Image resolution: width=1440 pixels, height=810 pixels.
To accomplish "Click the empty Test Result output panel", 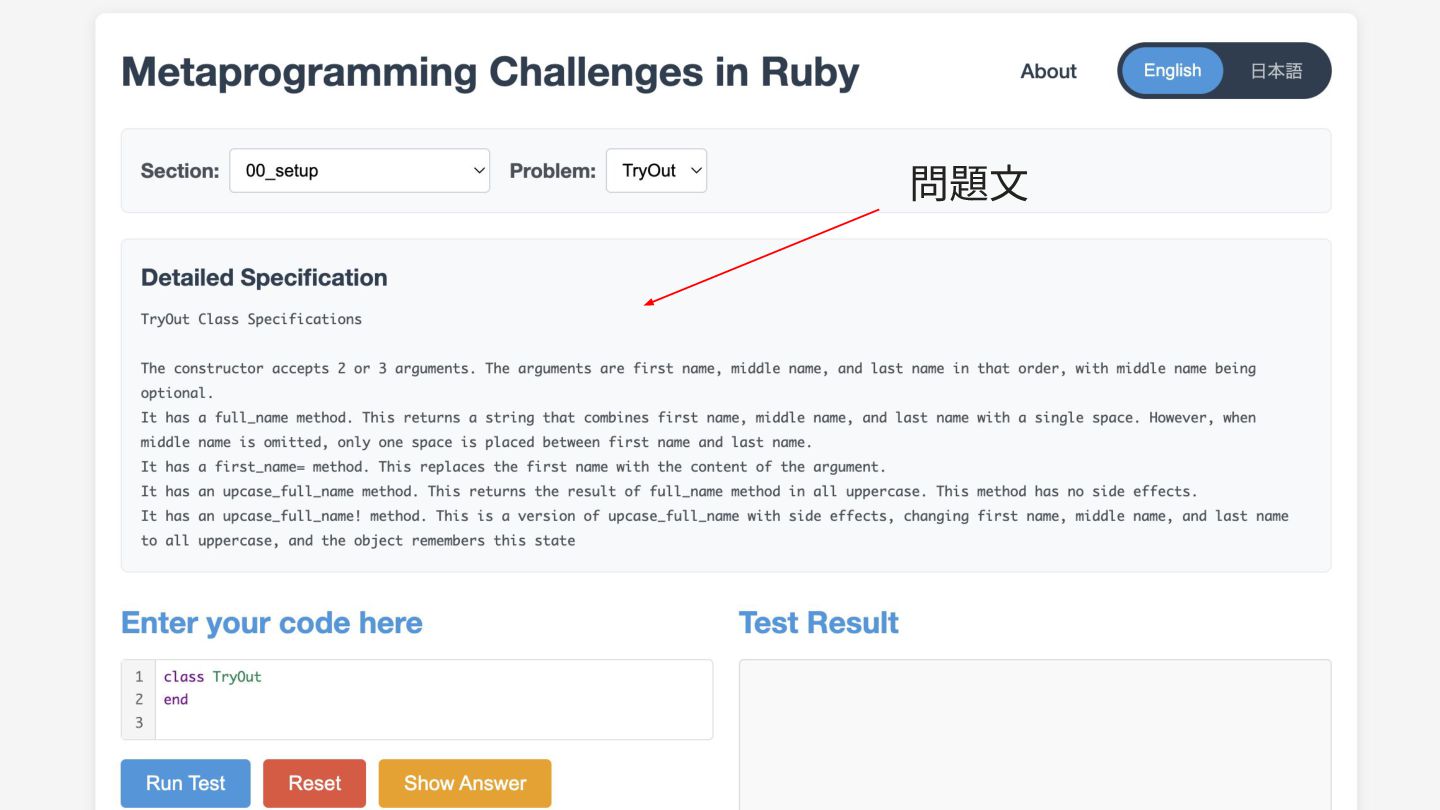I will coord(1034,735).
